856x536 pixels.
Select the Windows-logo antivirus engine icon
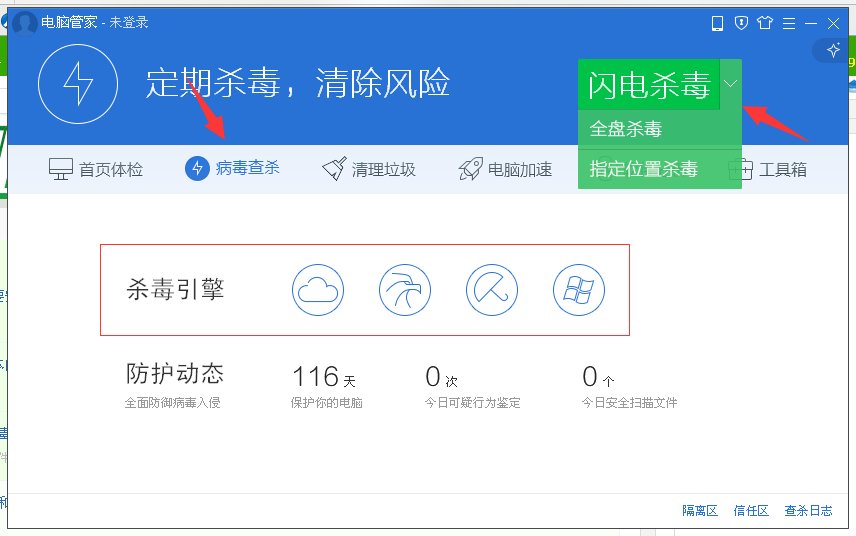pos(579,290)
